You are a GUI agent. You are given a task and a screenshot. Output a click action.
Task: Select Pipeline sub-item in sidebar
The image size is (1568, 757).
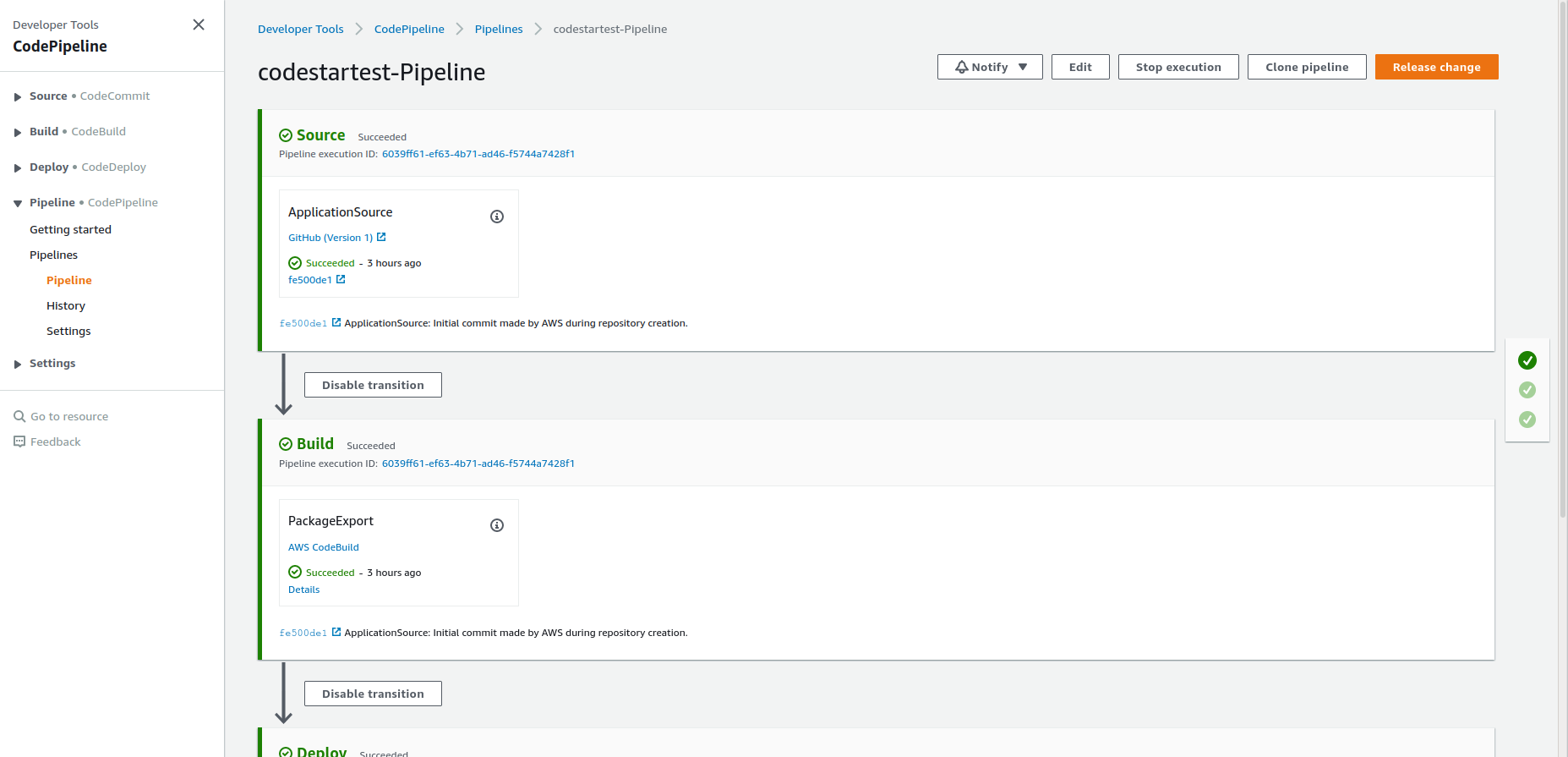click(69, 280)
